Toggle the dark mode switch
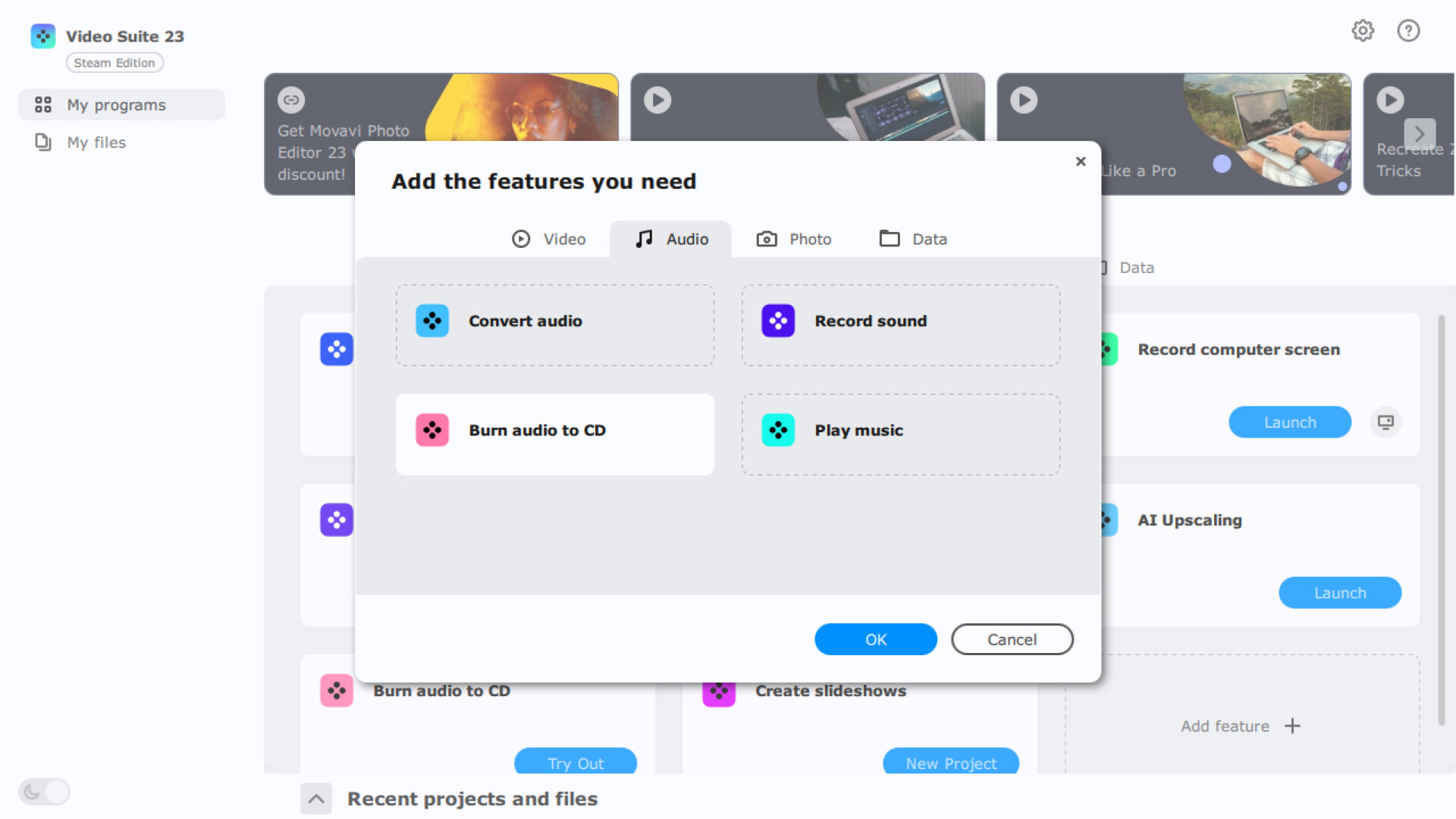This screenshot has height=819, width=1456. [44, 791]
